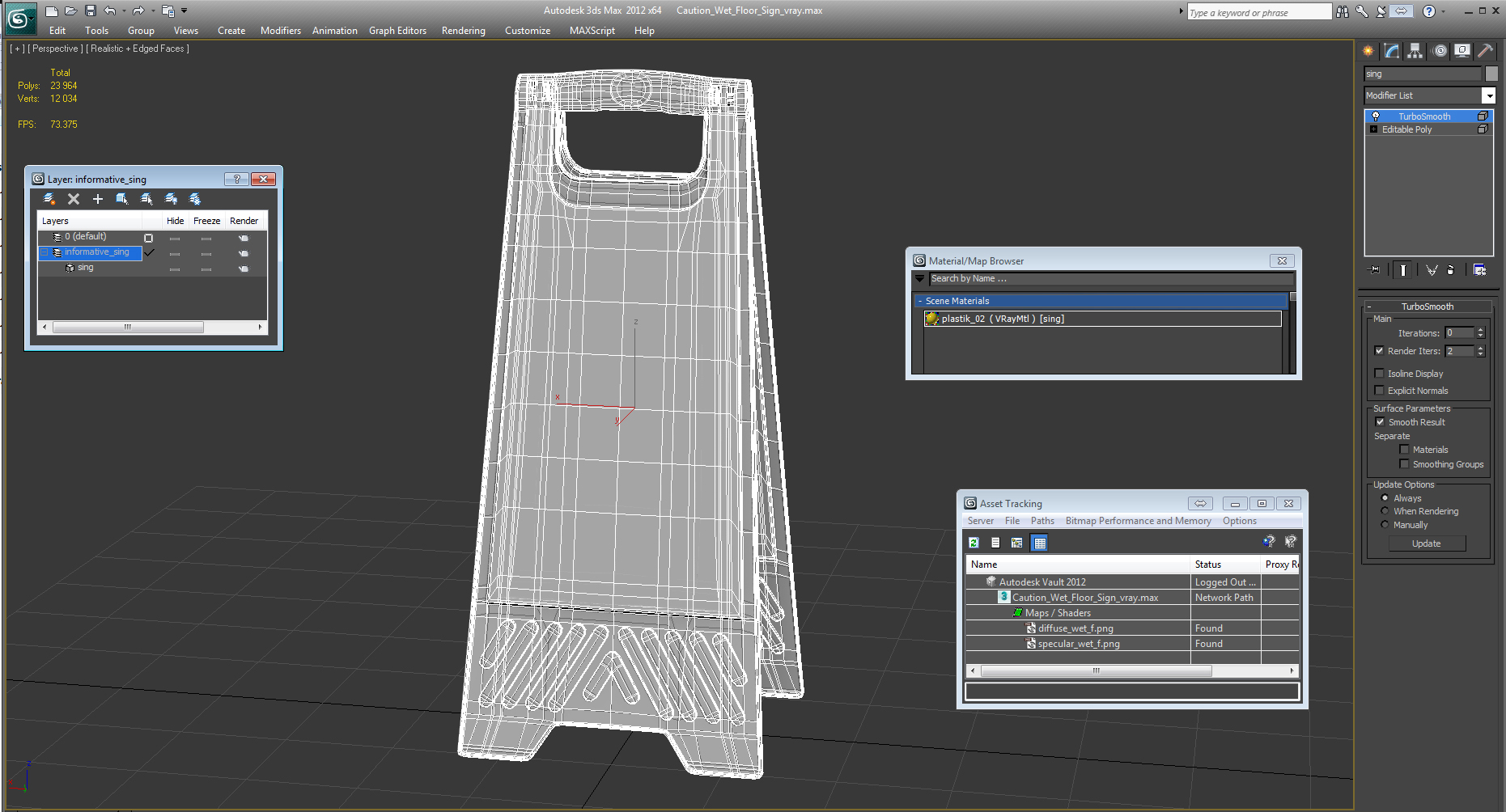Open the Subscription Center key icon
The width and height of the screenshot is (1506, 812).
1362,11
